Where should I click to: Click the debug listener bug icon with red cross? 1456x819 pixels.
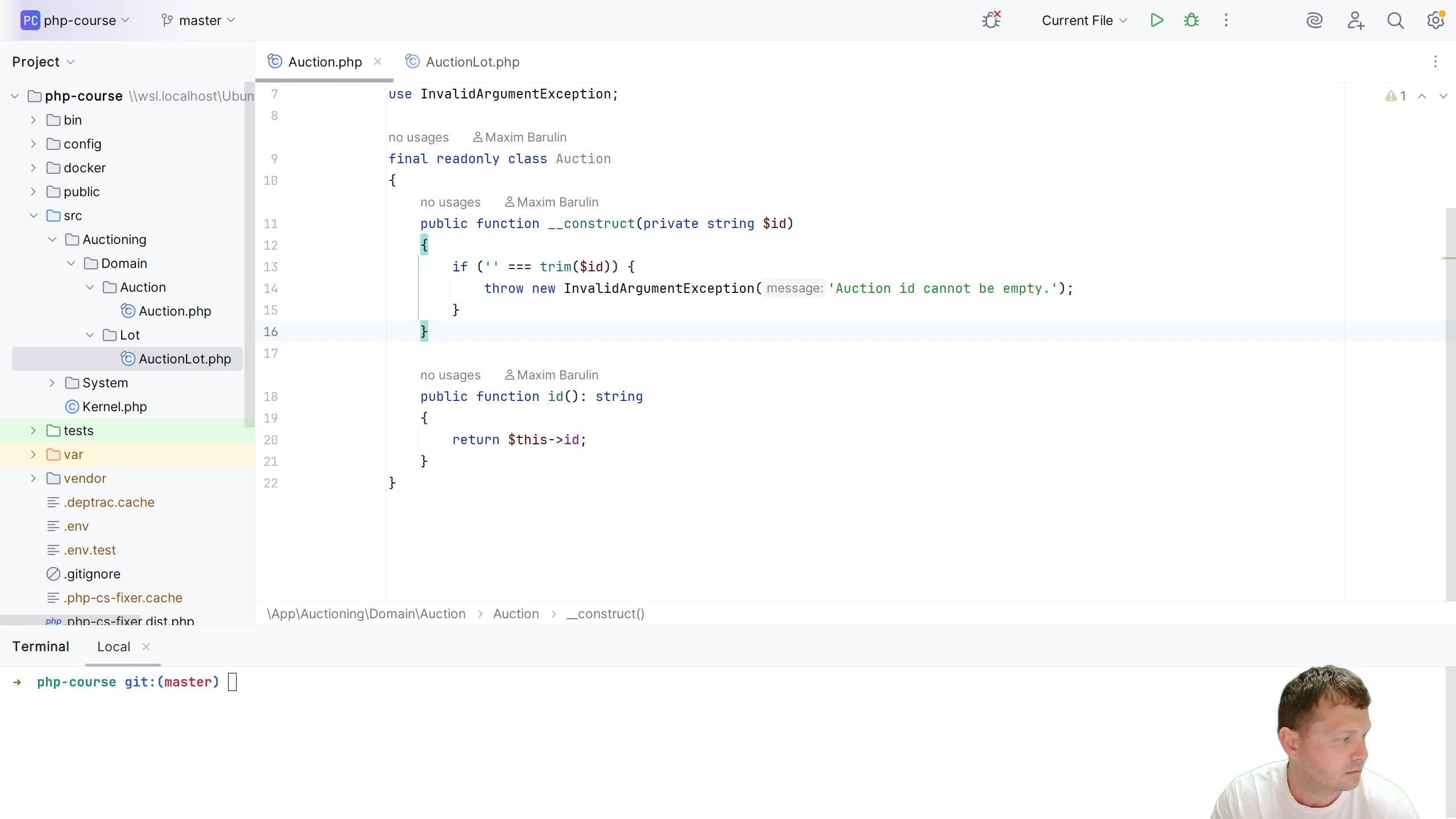(x=991, y=20)
